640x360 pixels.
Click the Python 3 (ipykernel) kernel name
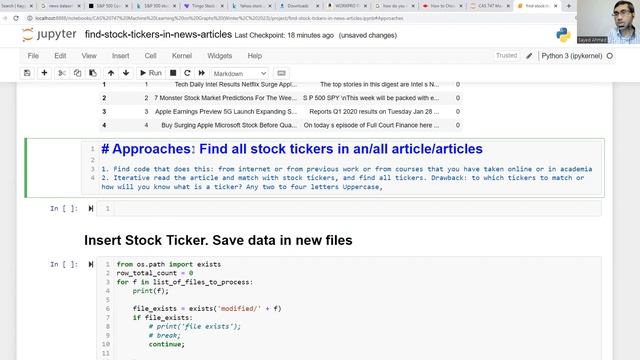tap(571, 56)
